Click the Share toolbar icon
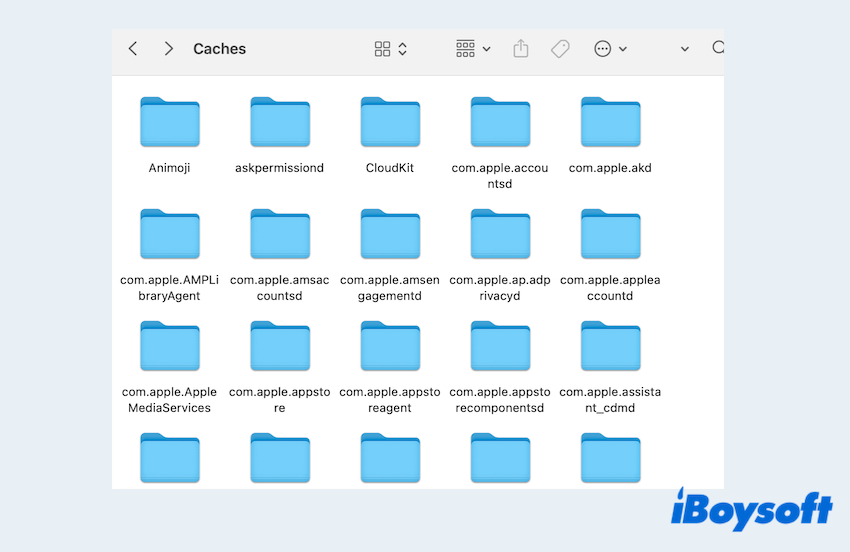850x552 pixels. point(520,49)
